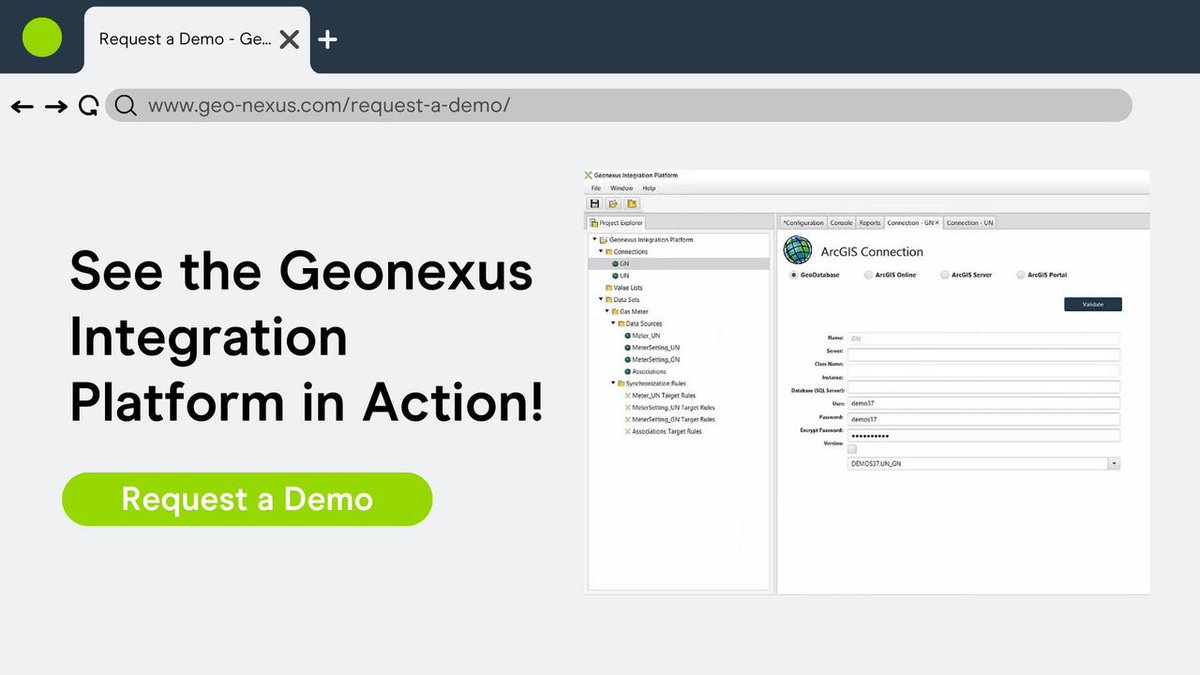Collapse the Connections folder
This screenshot has height=675, width=1200.
pos(600,252)
